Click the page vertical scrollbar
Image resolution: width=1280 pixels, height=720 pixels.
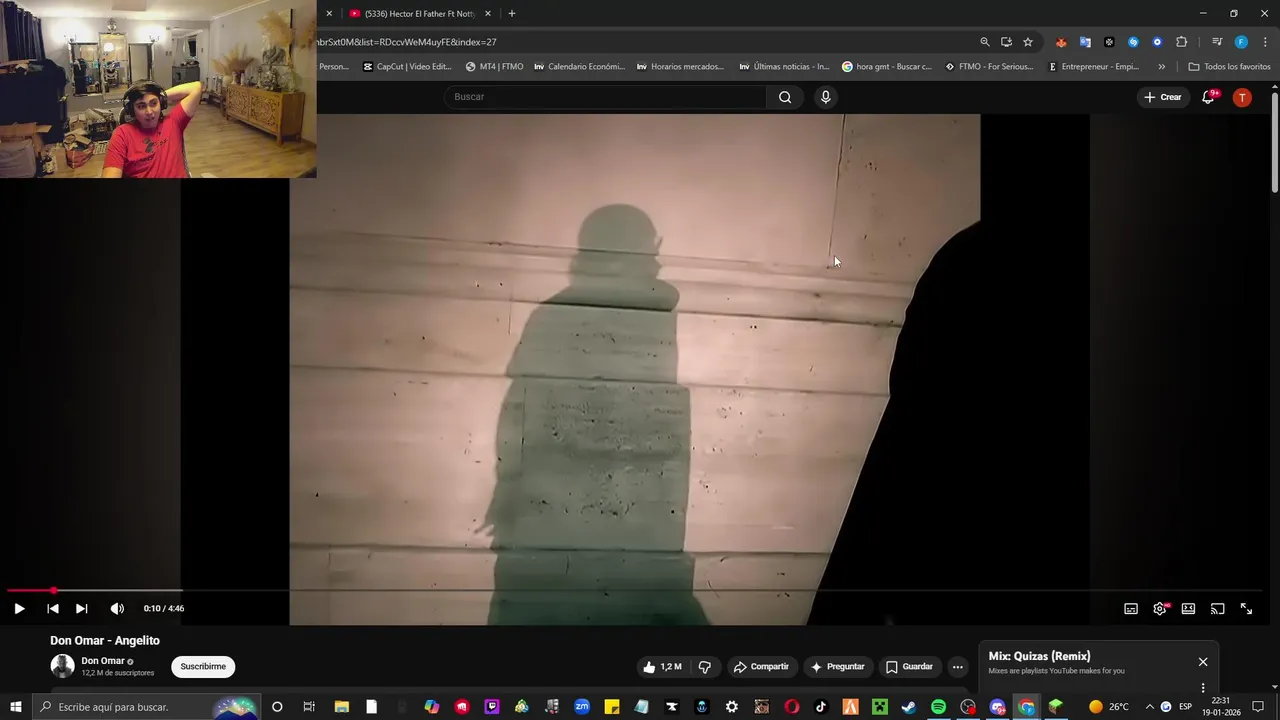(x=1275, y=140)
